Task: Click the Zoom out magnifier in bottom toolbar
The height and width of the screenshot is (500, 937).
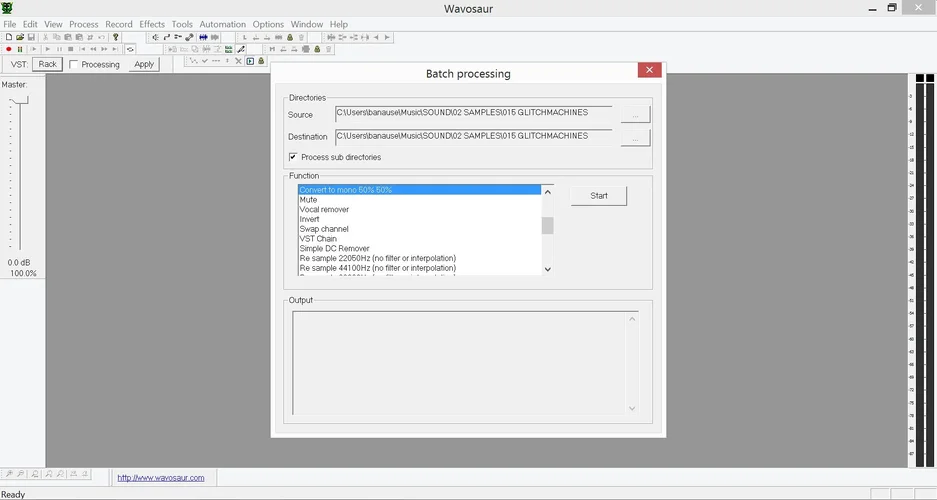Action: click(20, 474)
